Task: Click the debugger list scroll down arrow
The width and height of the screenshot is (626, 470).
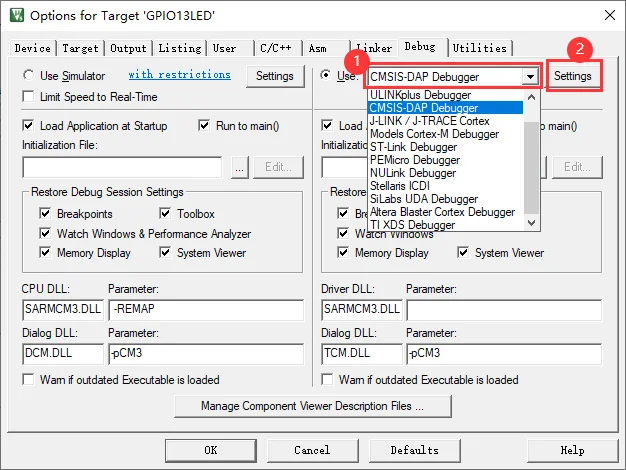Action: [x=531, y=222]
